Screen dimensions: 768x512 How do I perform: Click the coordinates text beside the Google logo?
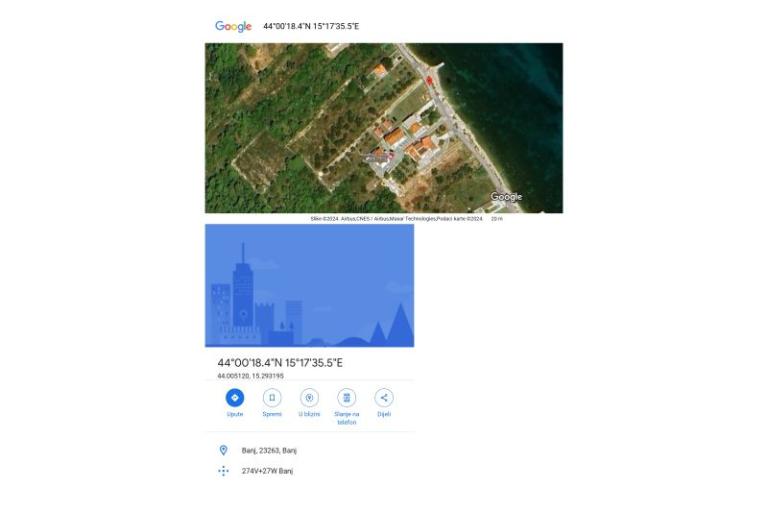[x=310, y=26]
